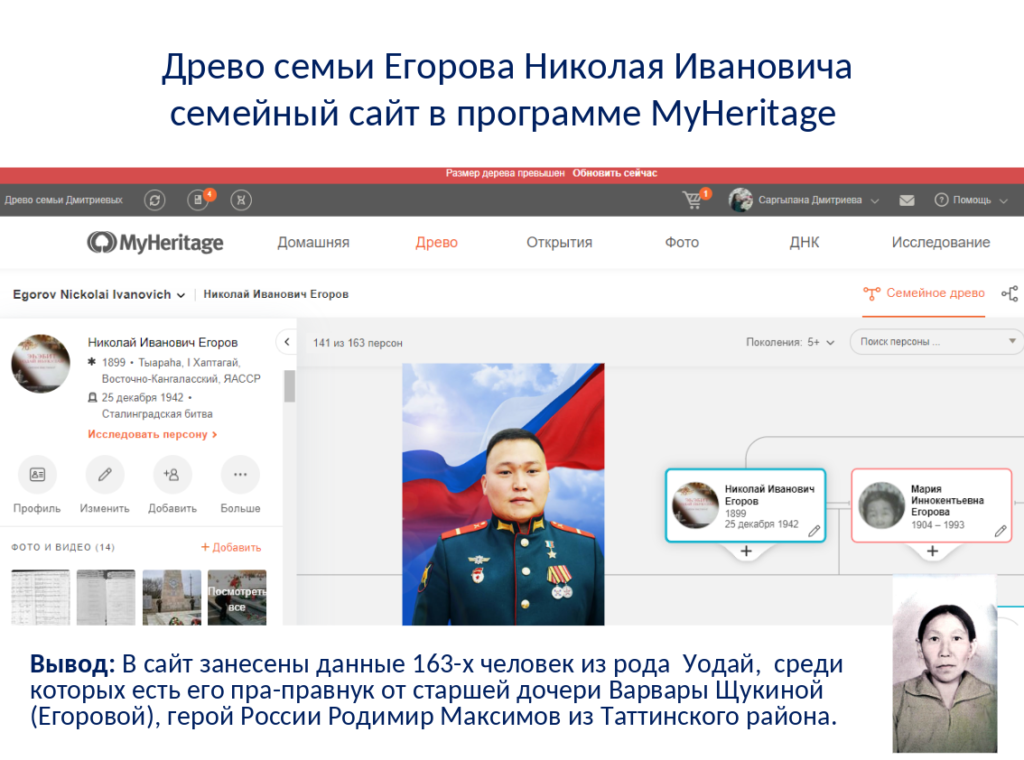Collapse the left person details panel
The height and width of the screenshot is (760, 1024).
pos(286,342)
